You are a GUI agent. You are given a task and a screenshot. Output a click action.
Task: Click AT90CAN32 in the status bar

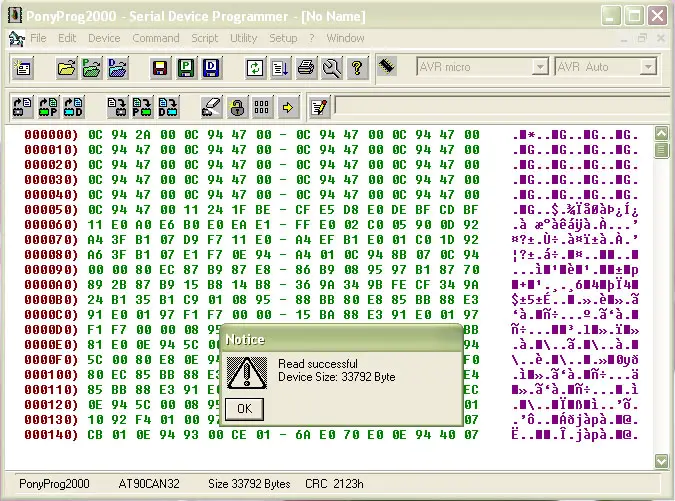tap(149, 484)
